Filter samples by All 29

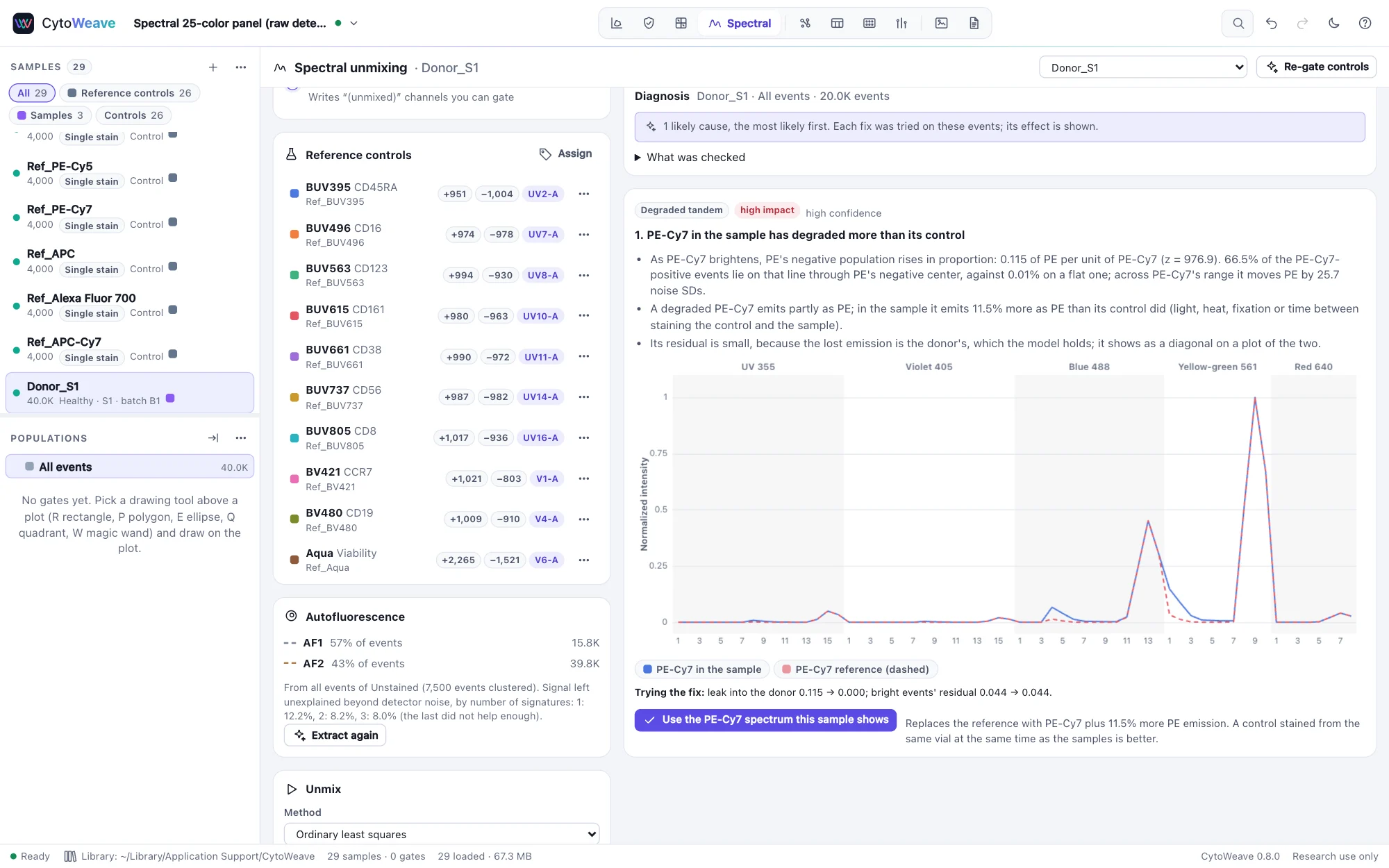[x=32, y=93]
